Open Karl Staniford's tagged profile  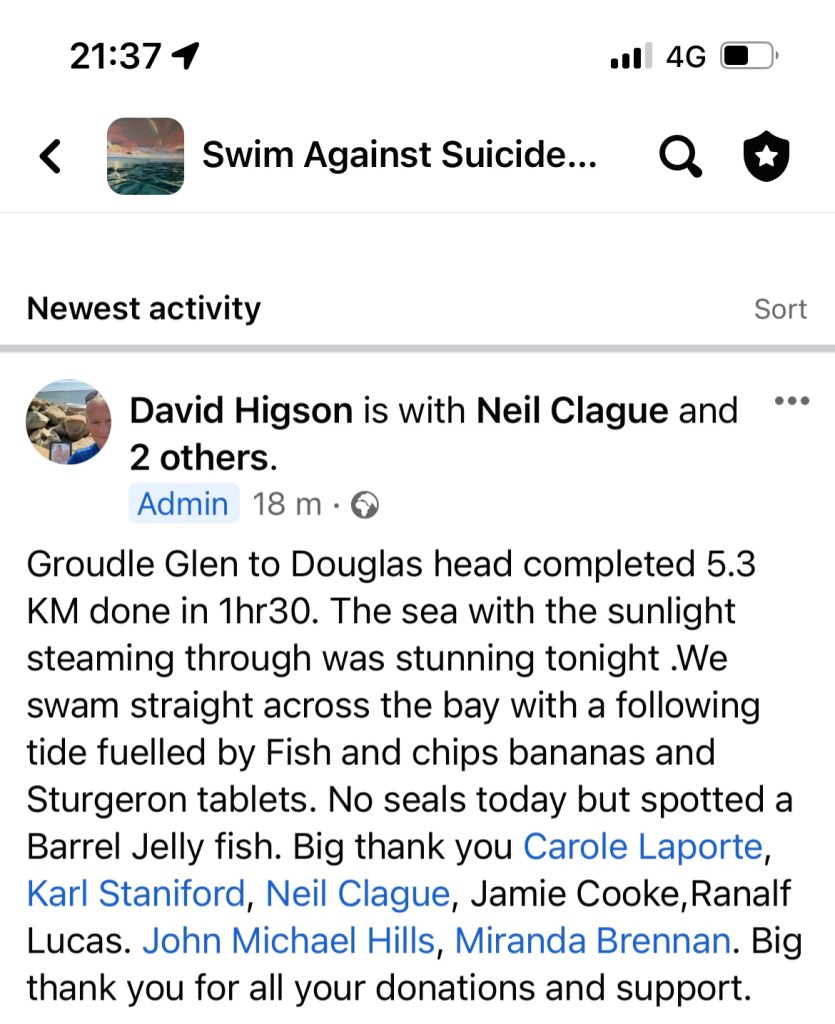click(136, 894)
